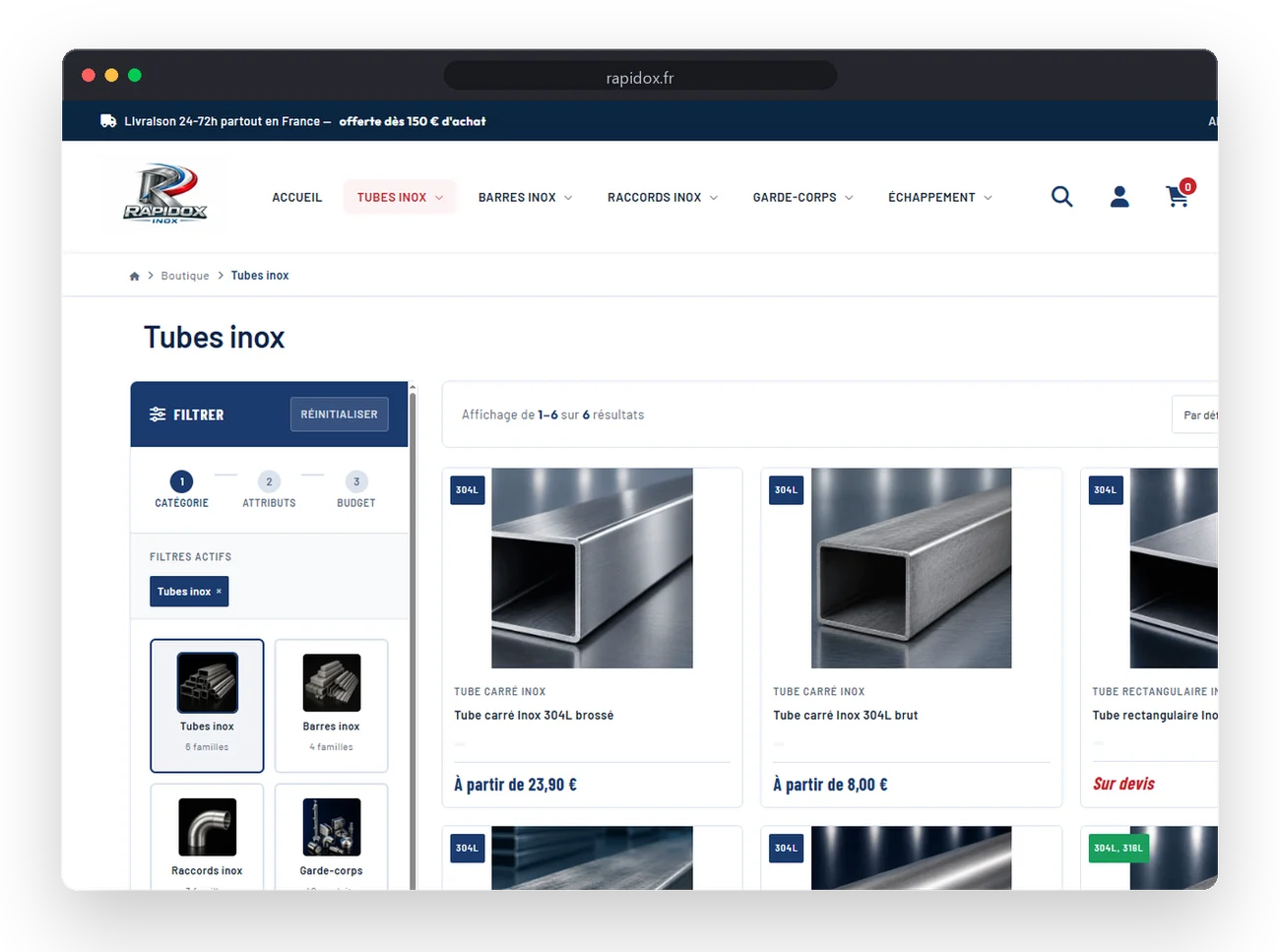This screenshot has width=1280, height=952.
Task: Click the delivery truck icon in banner
Action: click(108, 121)
